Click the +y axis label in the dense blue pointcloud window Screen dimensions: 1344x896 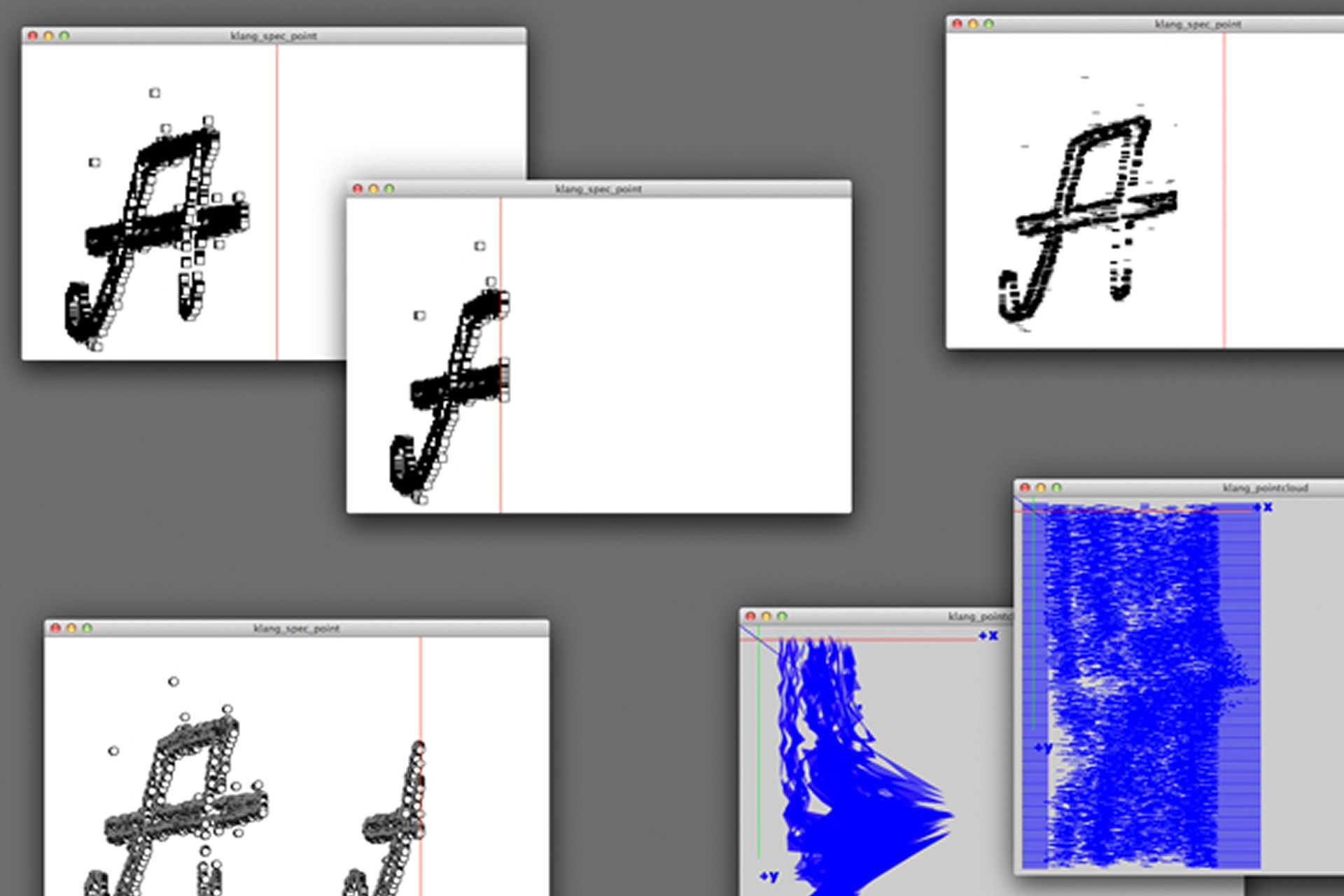(1044, 748)
